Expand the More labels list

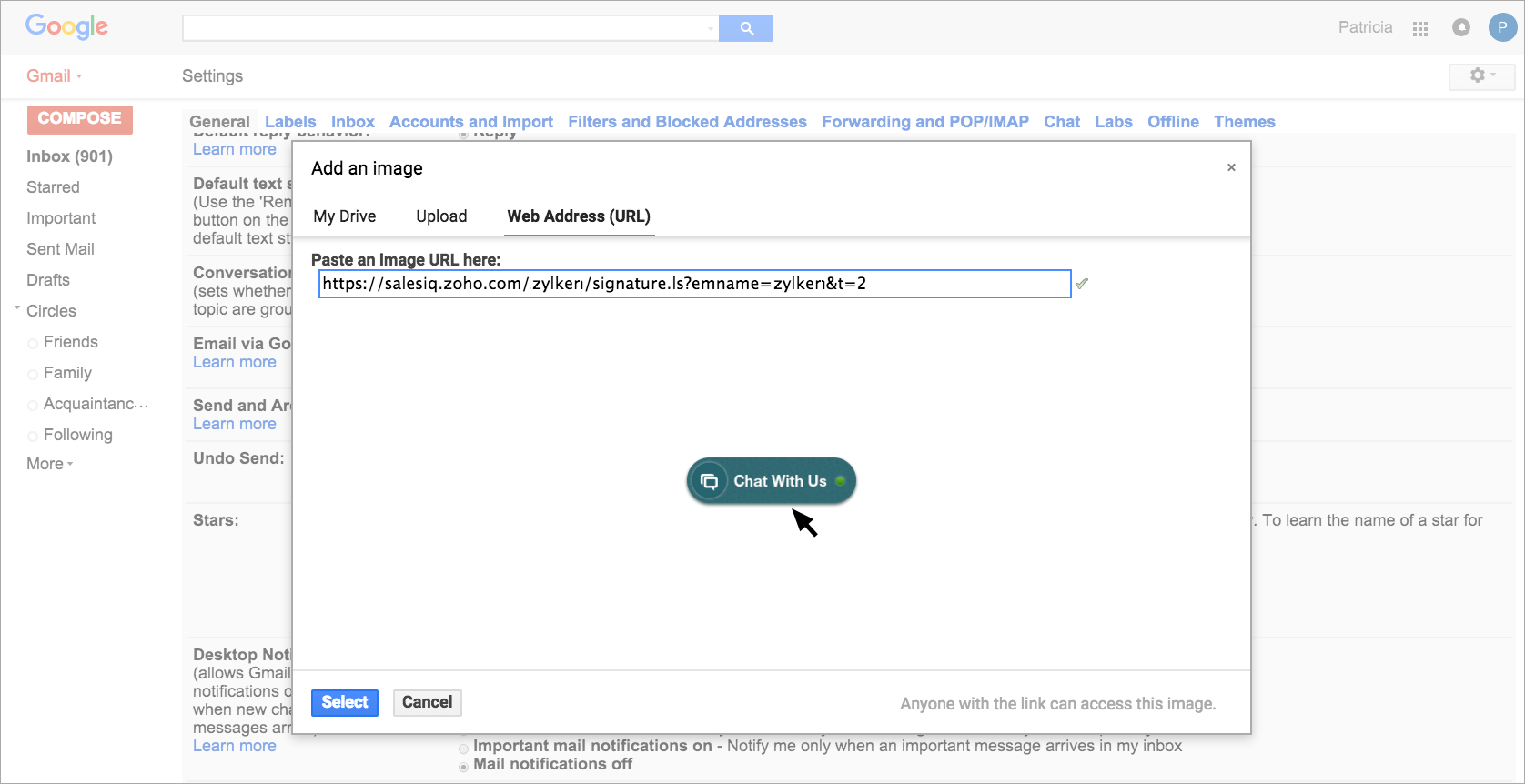(49, 464)
